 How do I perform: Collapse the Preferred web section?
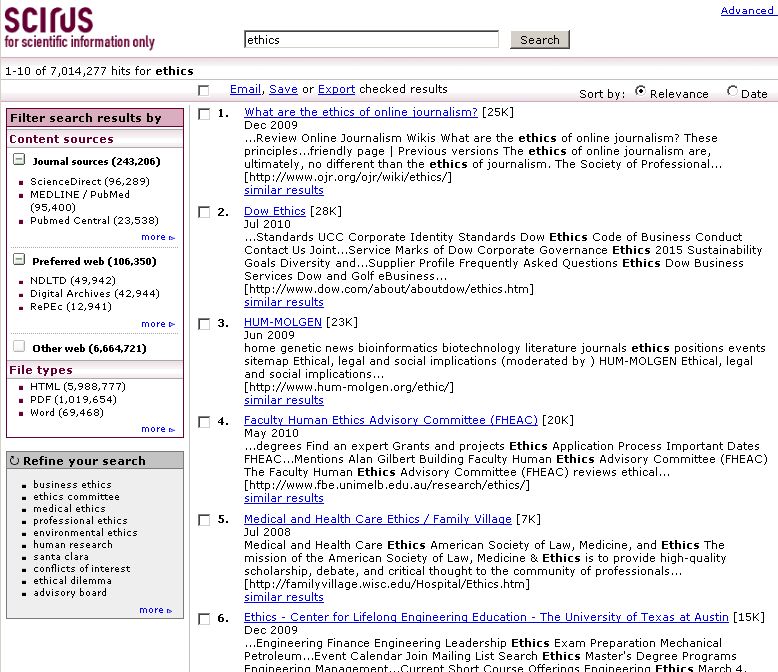coord(19,260)
